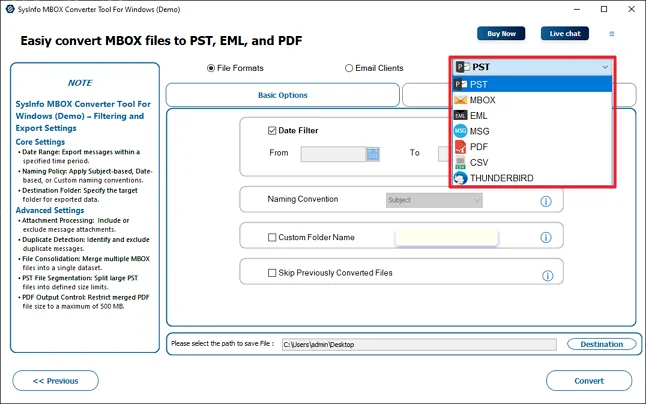Choose PDF from the format list
The image size is (646, 404).
[x=532, y=147]
